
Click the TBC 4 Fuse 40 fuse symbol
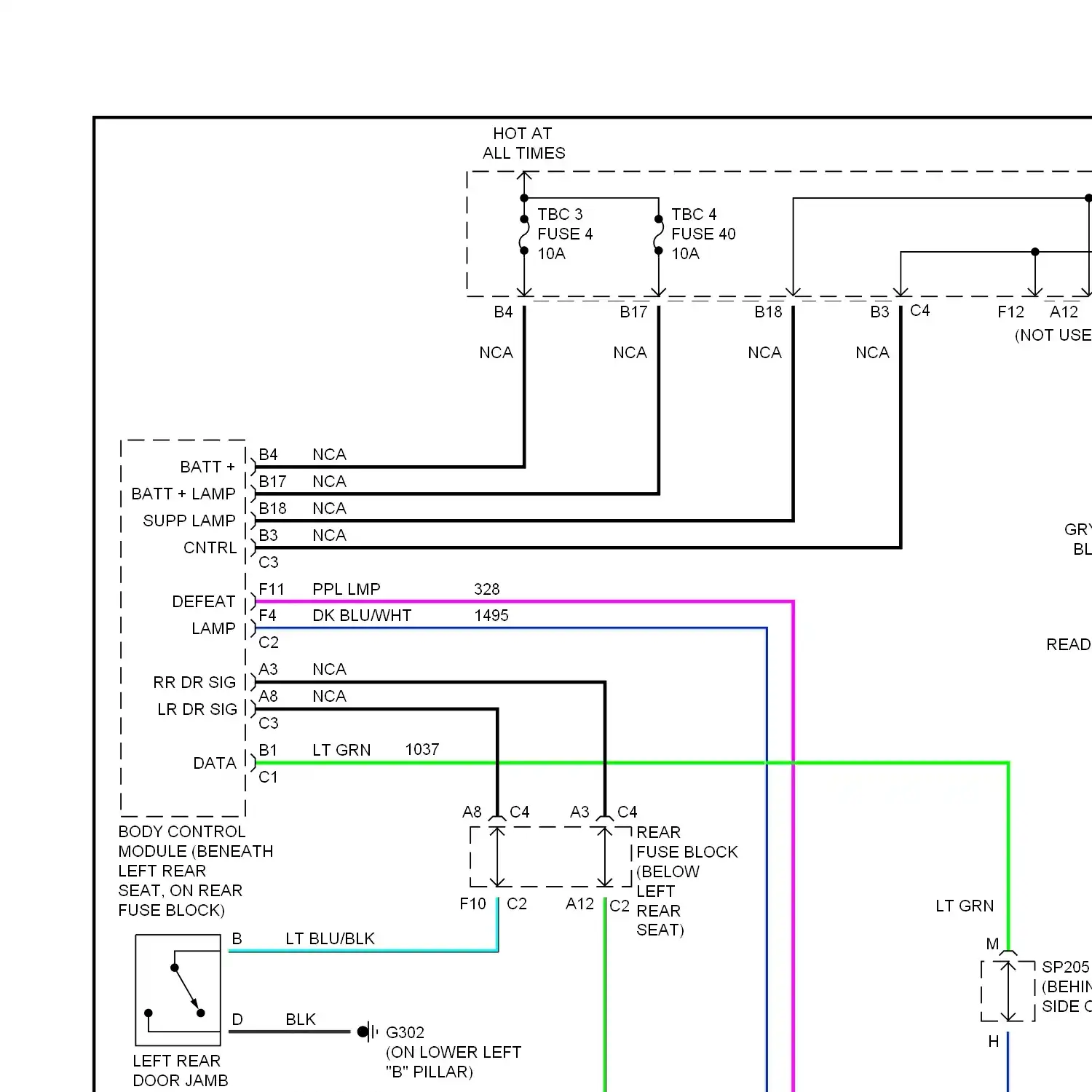(658, 234)
